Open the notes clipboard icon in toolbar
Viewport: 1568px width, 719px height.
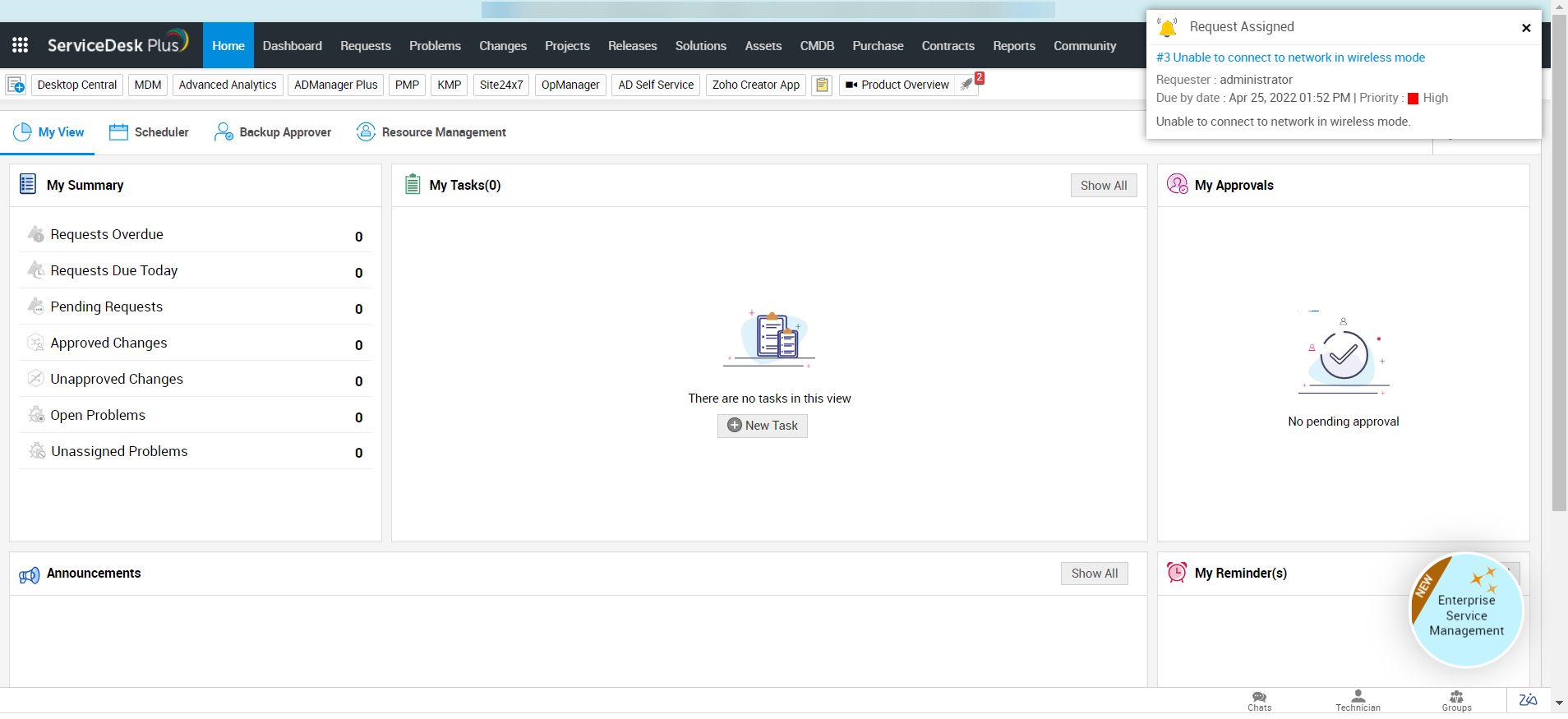(822, 85)
